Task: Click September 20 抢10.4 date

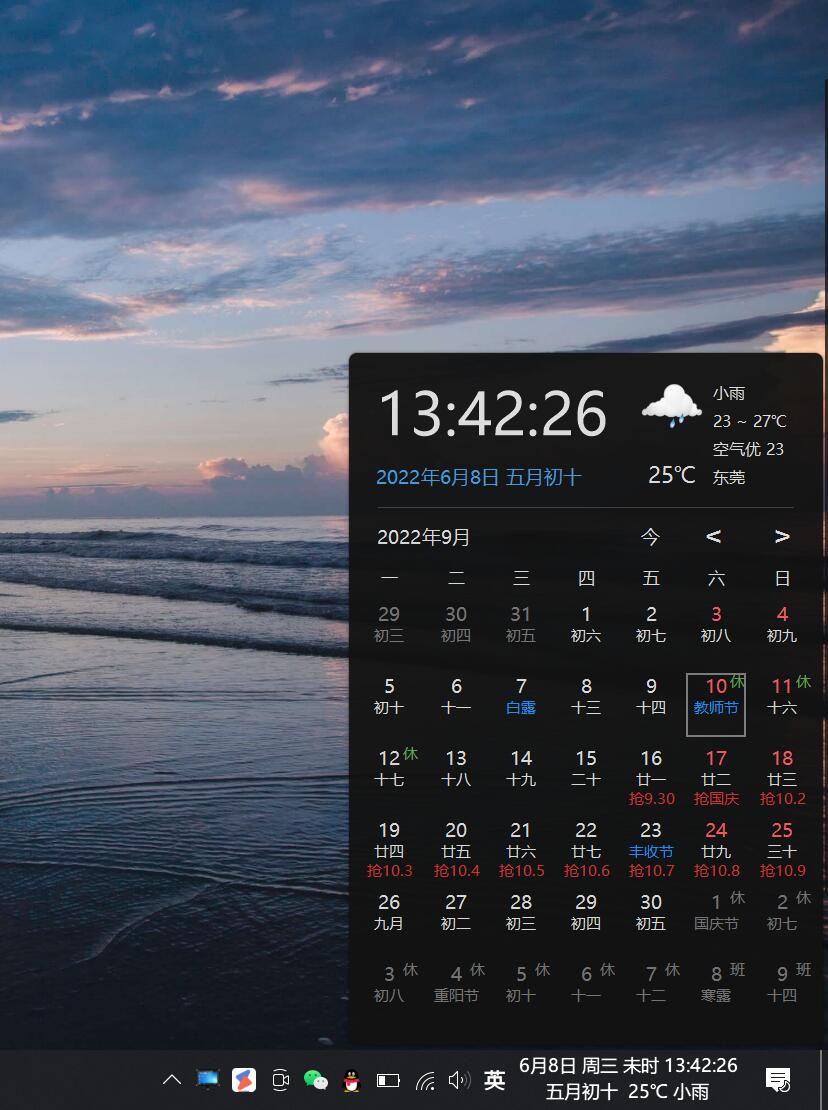Action: (x=456, y=849)
